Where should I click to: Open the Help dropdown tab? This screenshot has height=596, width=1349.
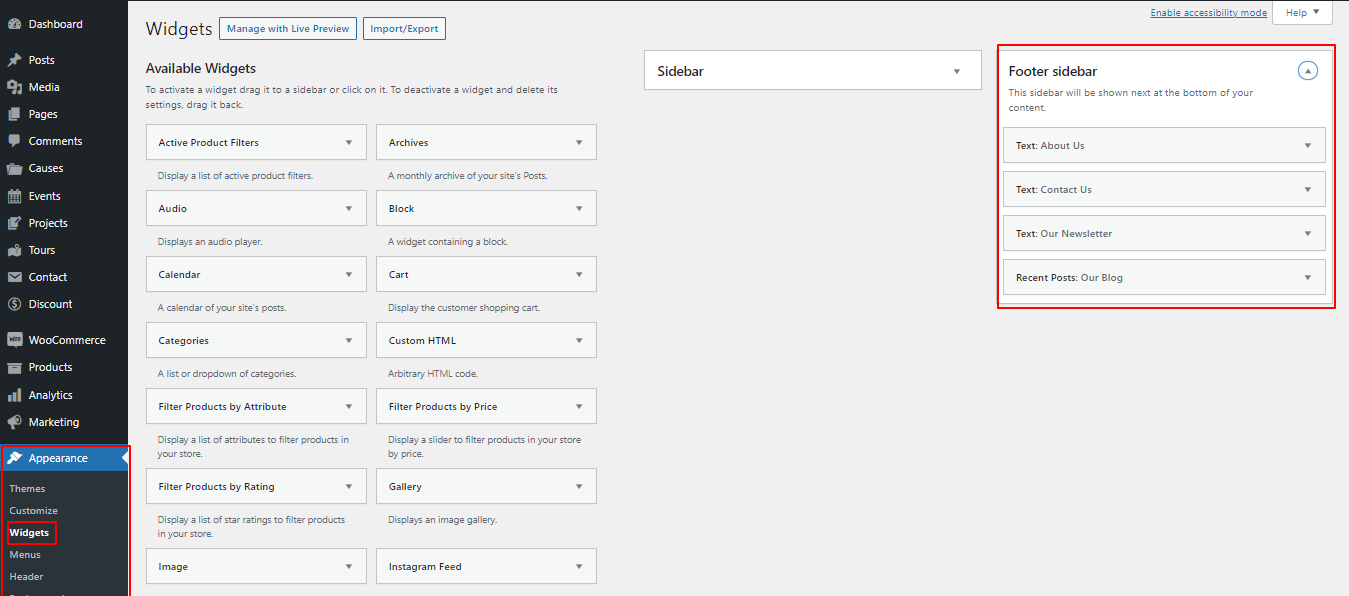pos(1302,13)
